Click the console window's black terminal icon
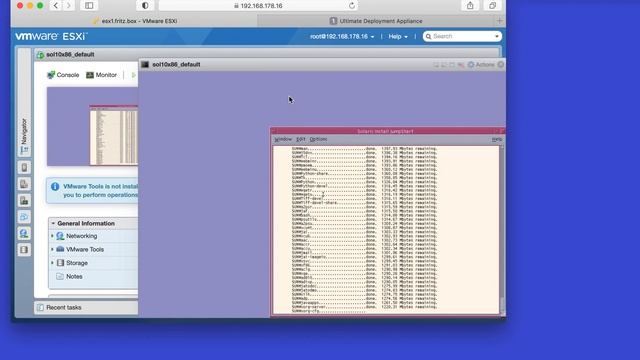The image size is (640, 360). pos(145,64)
